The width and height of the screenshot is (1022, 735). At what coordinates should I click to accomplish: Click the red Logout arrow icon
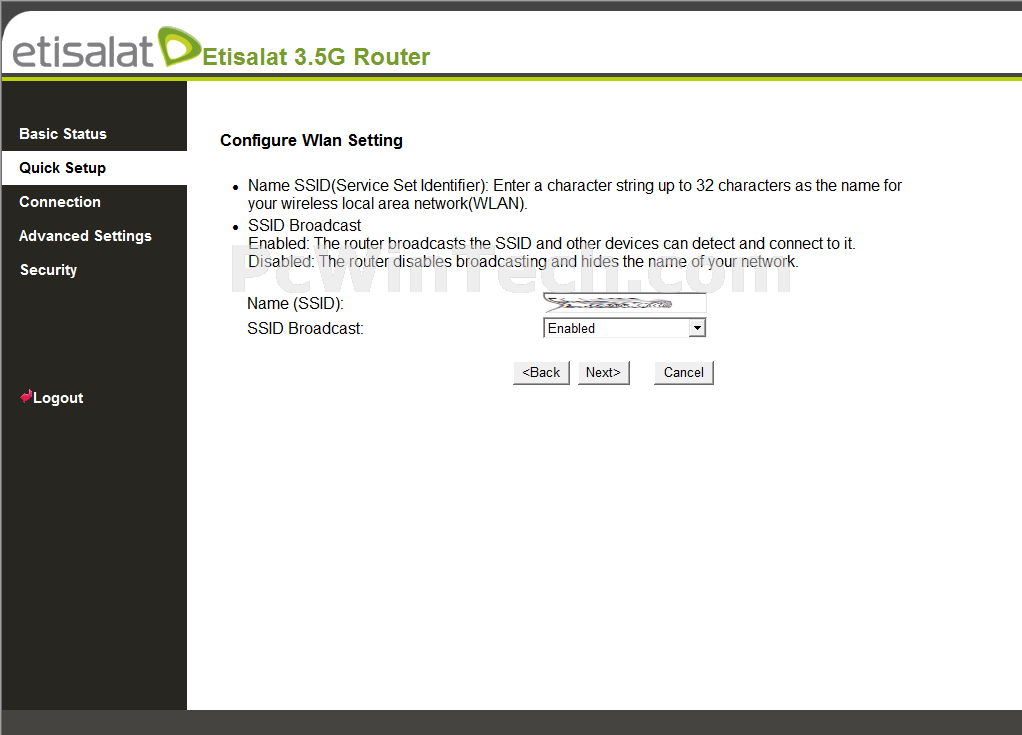(26, 396)
